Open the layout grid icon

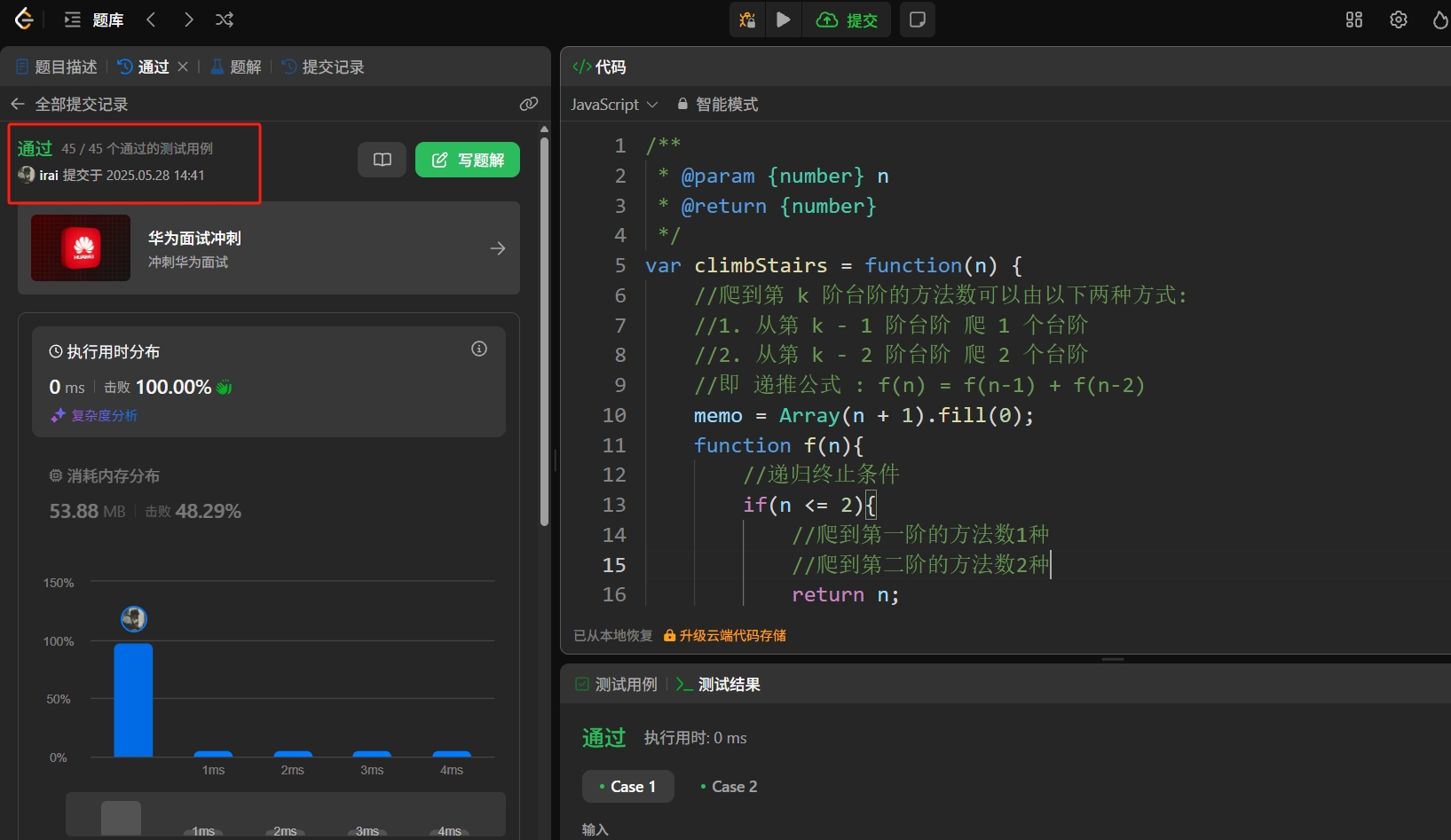1353,20
